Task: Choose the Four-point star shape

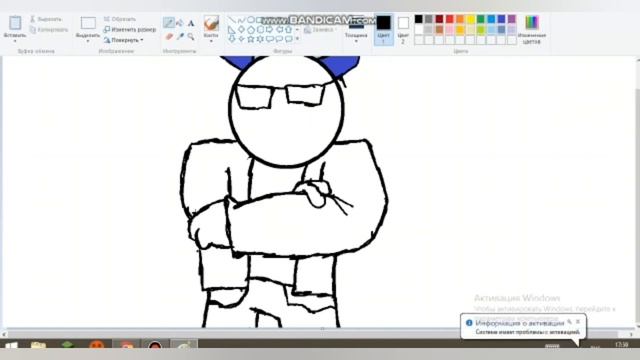Action: coord(241,39)
